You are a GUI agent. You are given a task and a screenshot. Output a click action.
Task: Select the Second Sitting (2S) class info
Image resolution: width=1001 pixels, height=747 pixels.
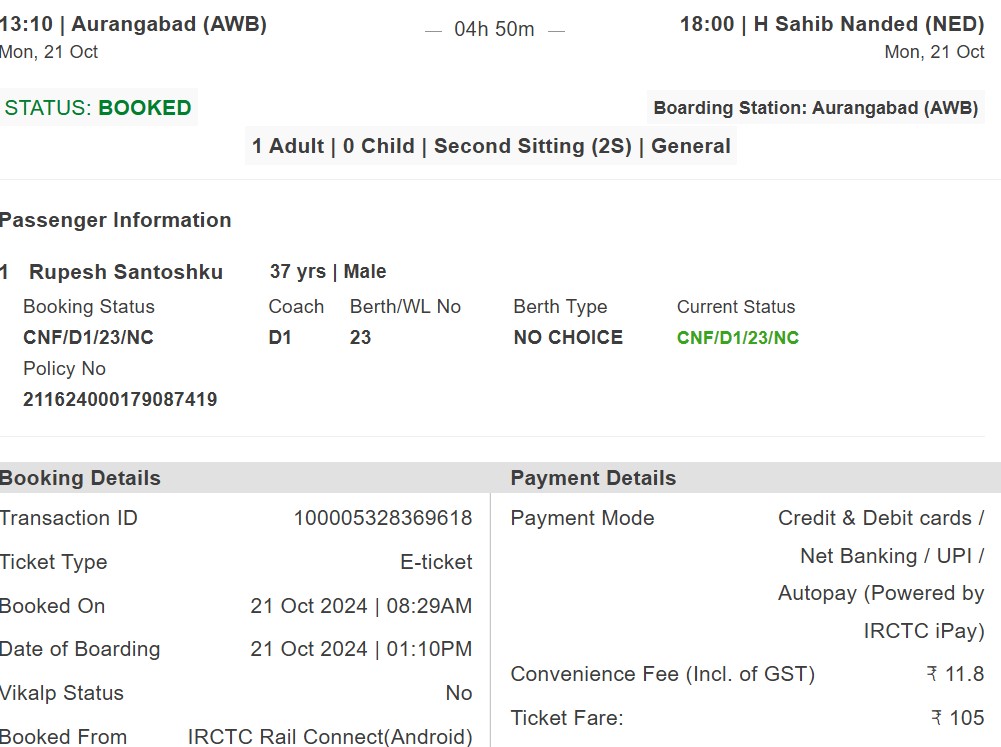pos(533,146)
